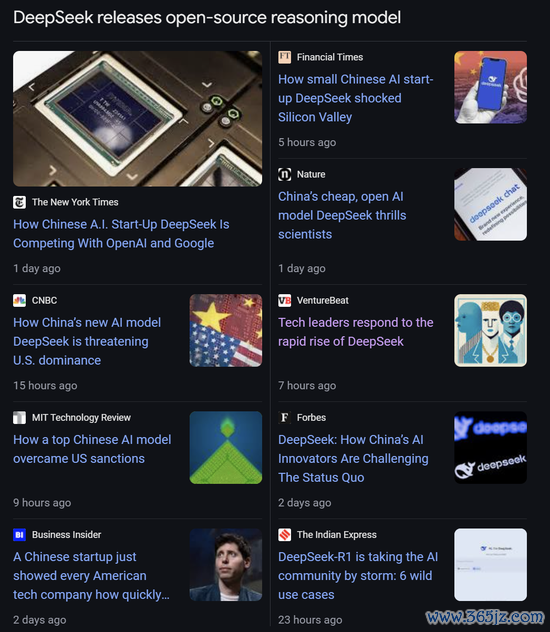Click the MIT Technology Review logo icon

(19, 418)
